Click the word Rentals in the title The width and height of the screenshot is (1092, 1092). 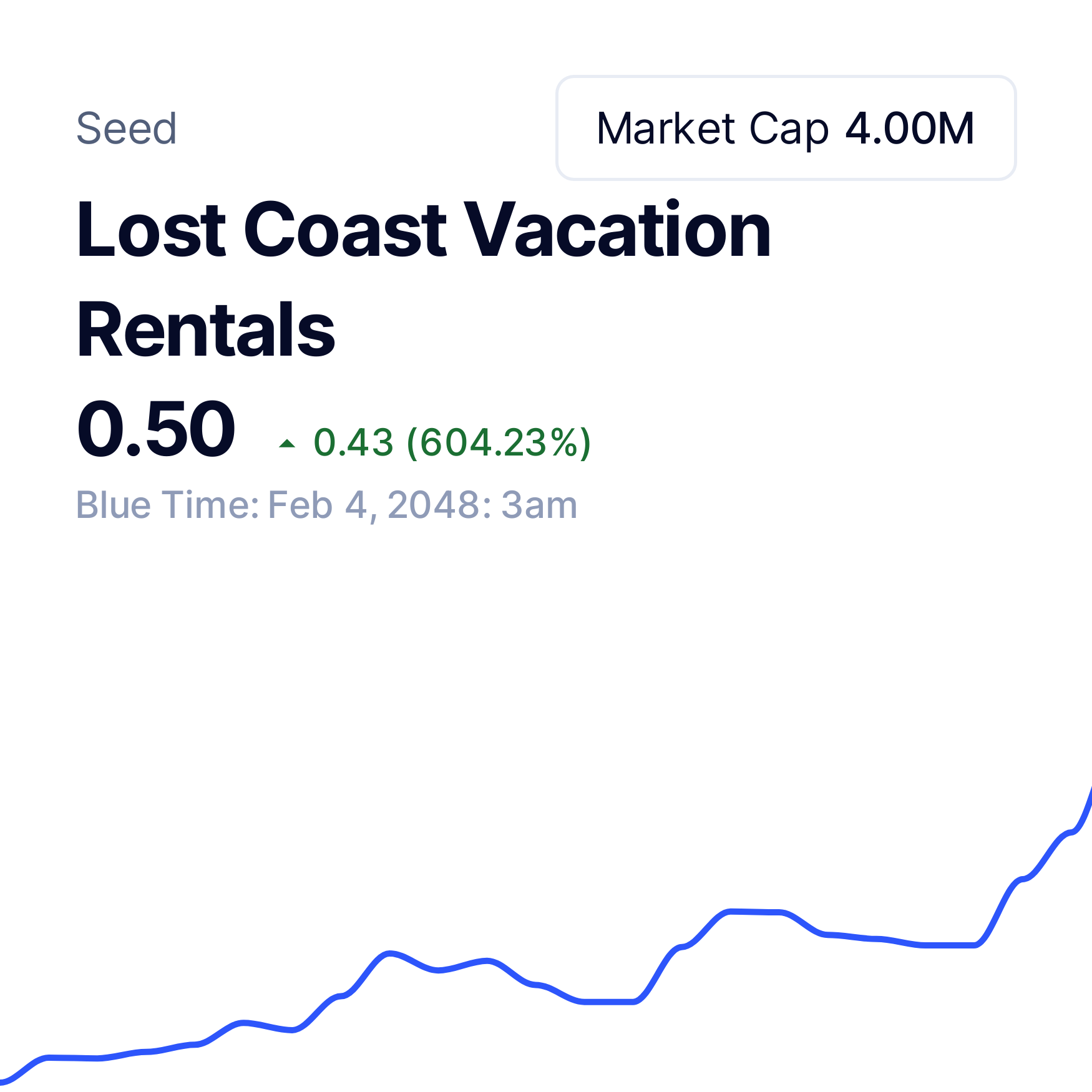coord(206,329)
